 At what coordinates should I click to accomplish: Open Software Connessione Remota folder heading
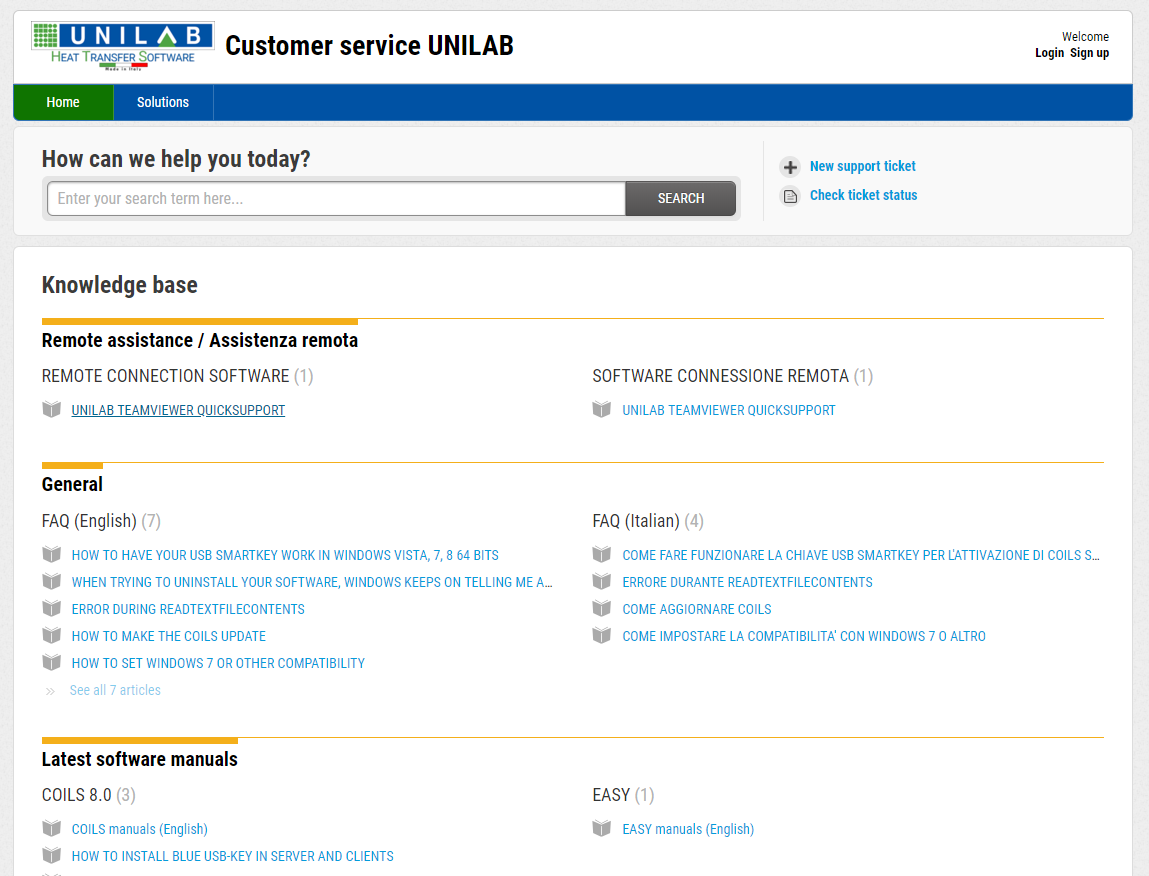click(x=720, y=376)
